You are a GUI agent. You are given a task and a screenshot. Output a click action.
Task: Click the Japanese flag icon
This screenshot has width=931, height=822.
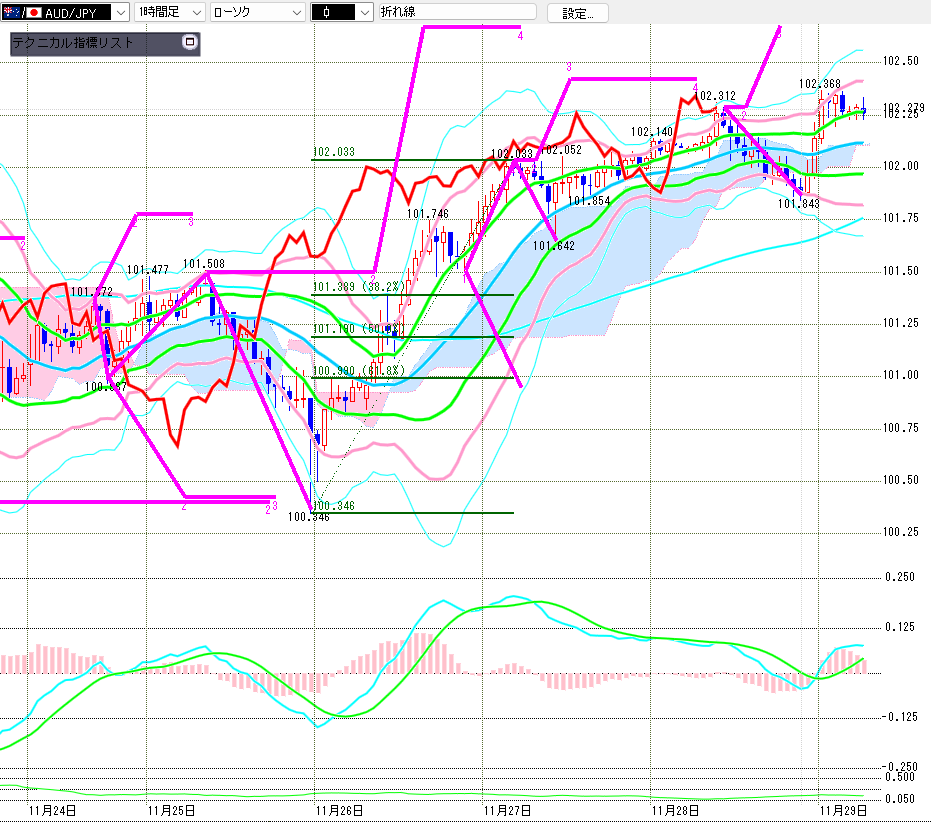point(33,13)
